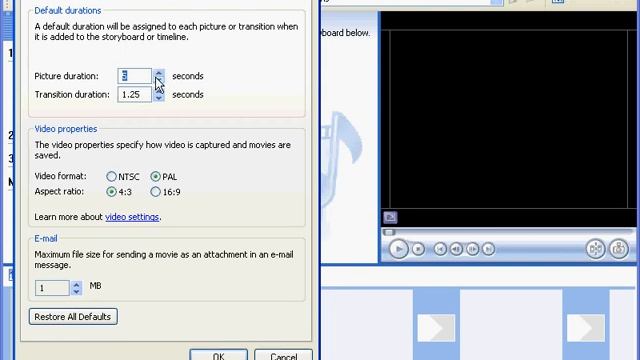Click the Next Frame button
This screenshot has height=360, width=640.
click(472, 249)
